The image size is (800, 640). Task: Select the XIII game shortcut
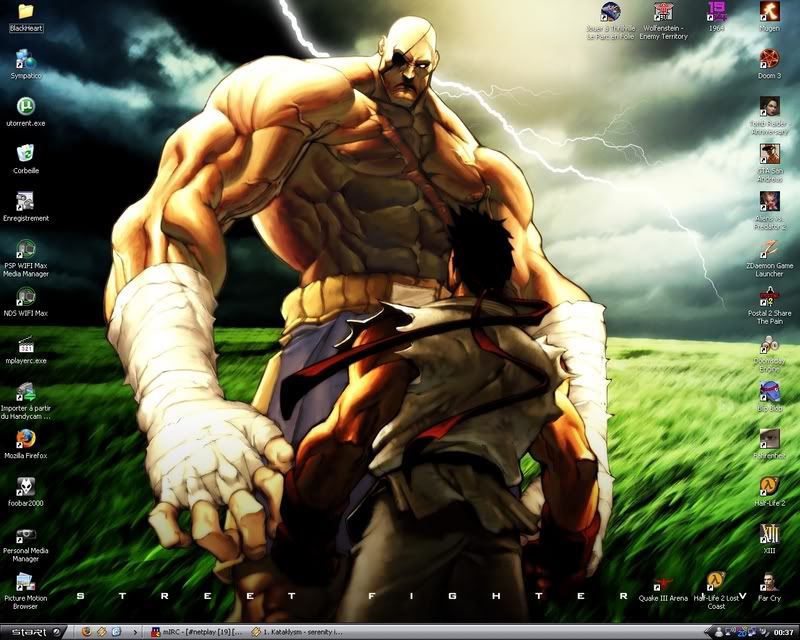coord(769,539)
